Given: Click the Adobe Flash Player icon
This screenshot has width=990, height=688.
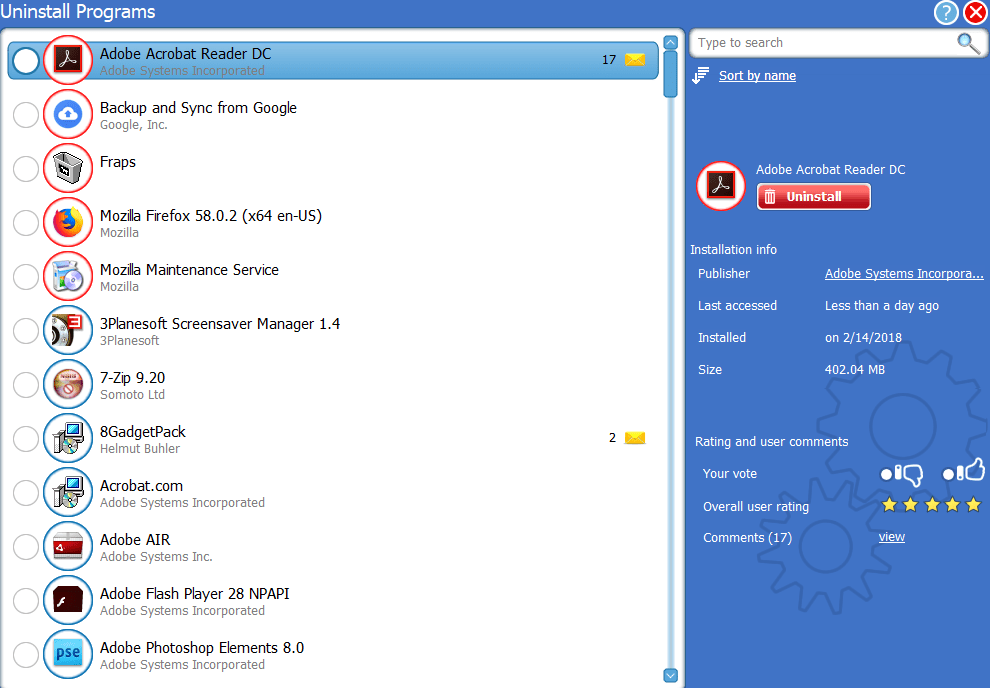Looking at the screenshot, I should pos(68,600).
